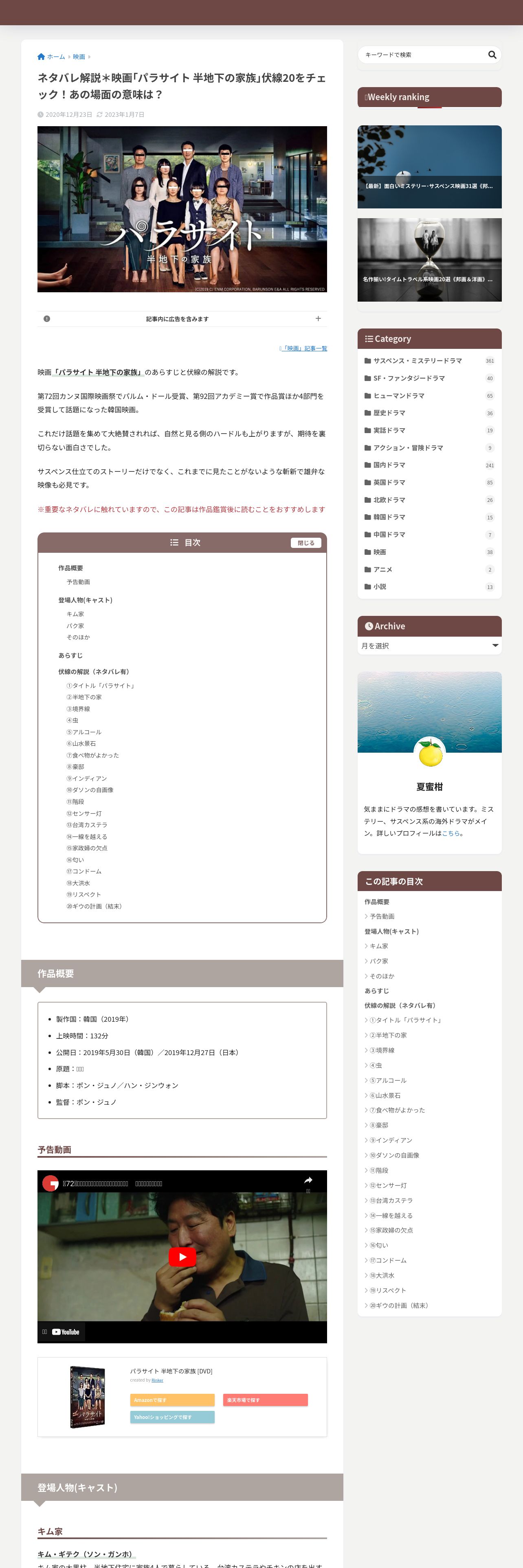Open the 月を選択 archive dropdown
This screenshot has width=523, height=1568.
tap(430, 646)
